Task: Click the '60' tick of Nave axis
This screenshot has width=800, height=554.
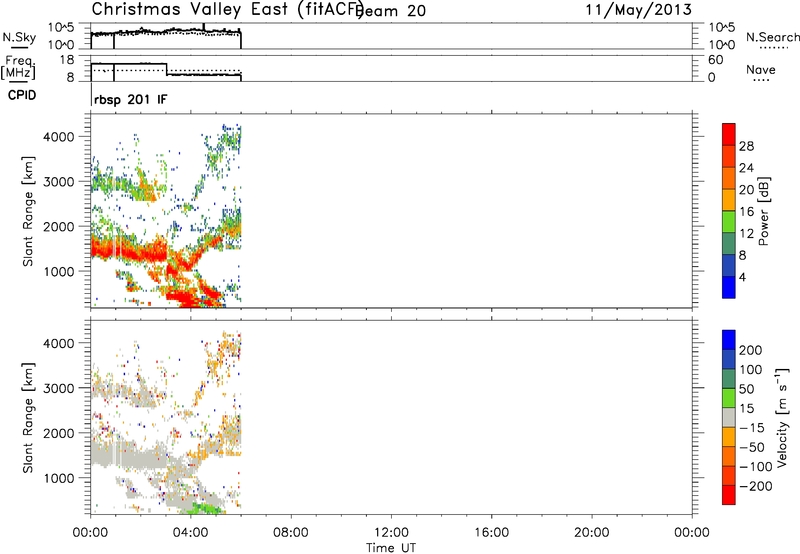Action: [x=716, y=60]
